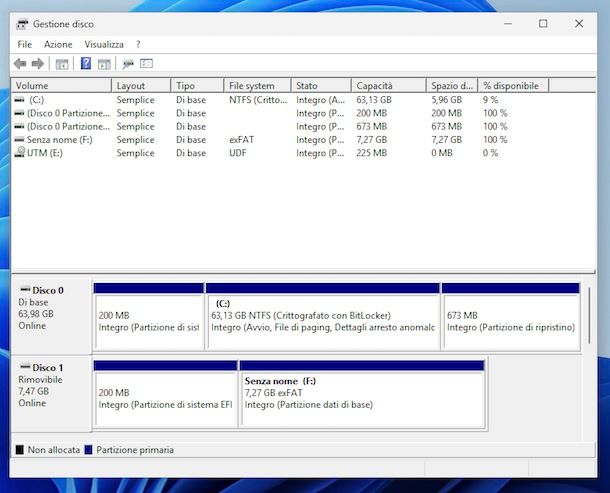Open the Azione menu
The height and width of the screenshot is (493, 610).
pos(58,44)
